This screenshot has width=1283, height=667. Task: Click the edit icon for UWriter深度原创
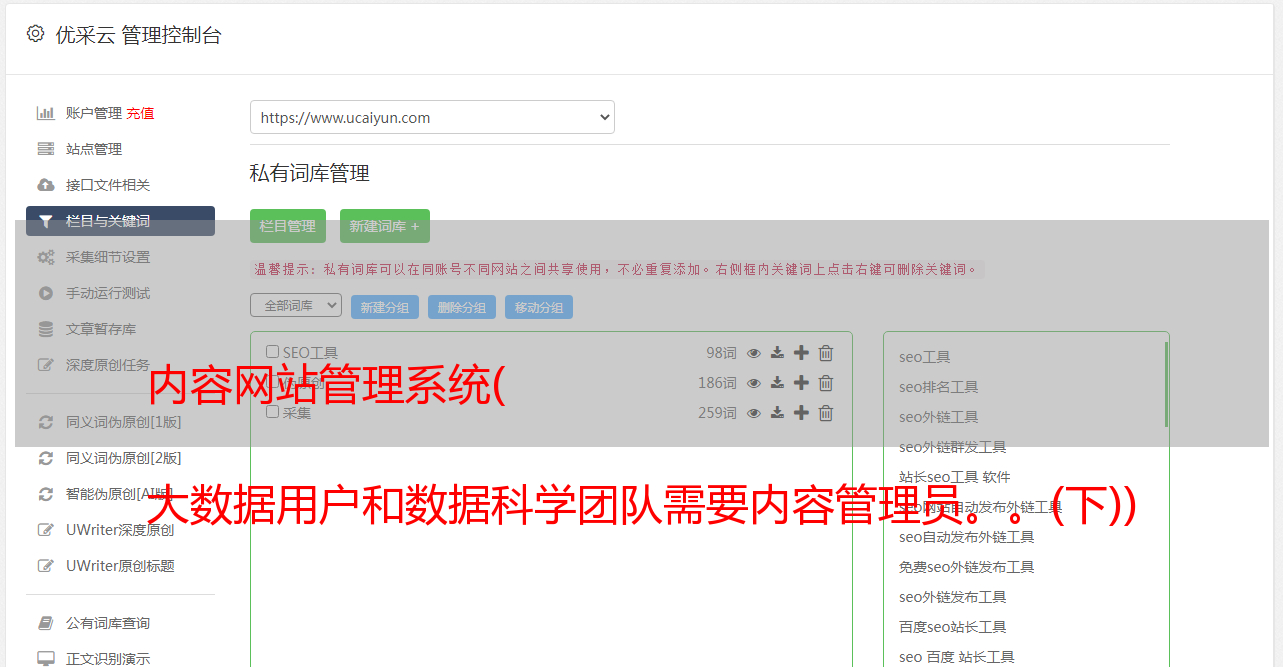point(45,530)
